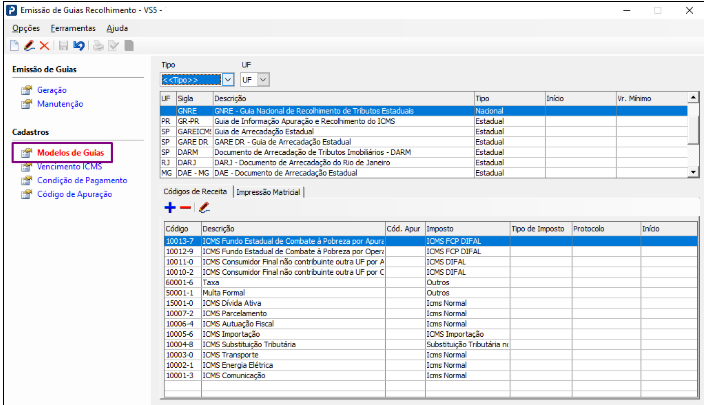This screenshot has height=405, width=704.
Task: Select revenue code 10013-7 row
Action: point(431,241)
